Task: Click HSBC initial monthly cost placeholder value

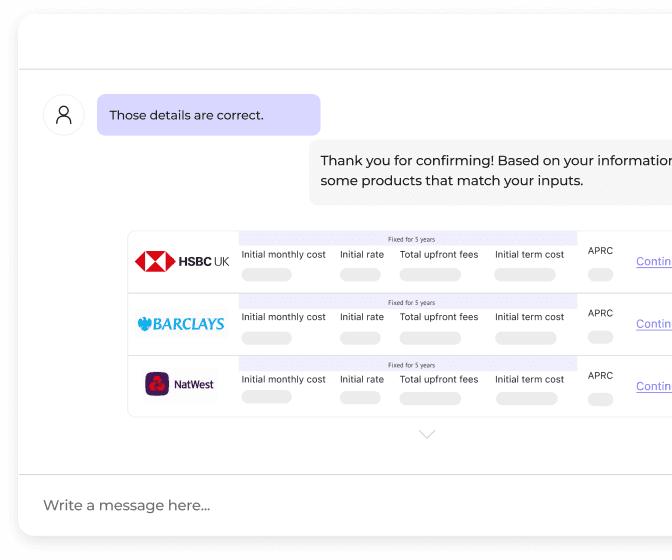Action: pyautogui.click(x=267, y=275)
